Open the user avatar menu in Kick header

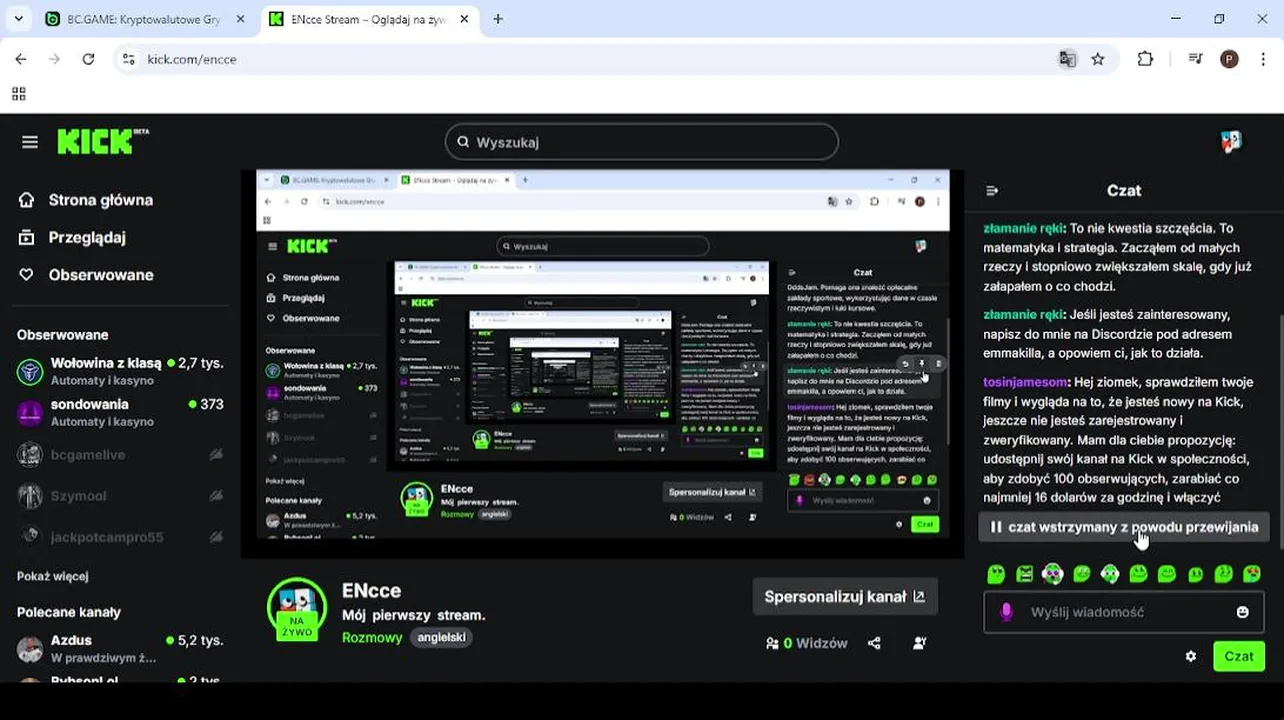(x=1231, y=142)
